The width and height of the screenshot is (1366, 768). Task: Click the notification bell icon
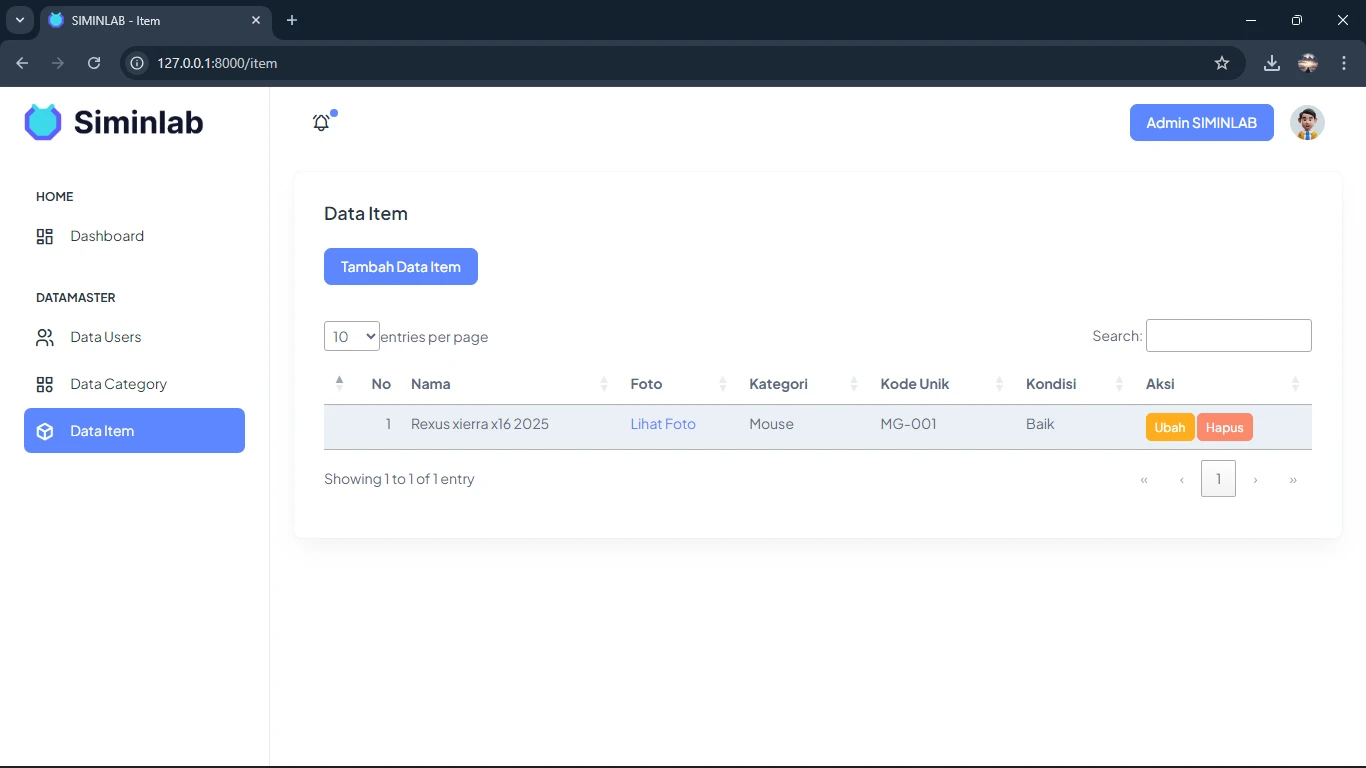coord(321,123)
